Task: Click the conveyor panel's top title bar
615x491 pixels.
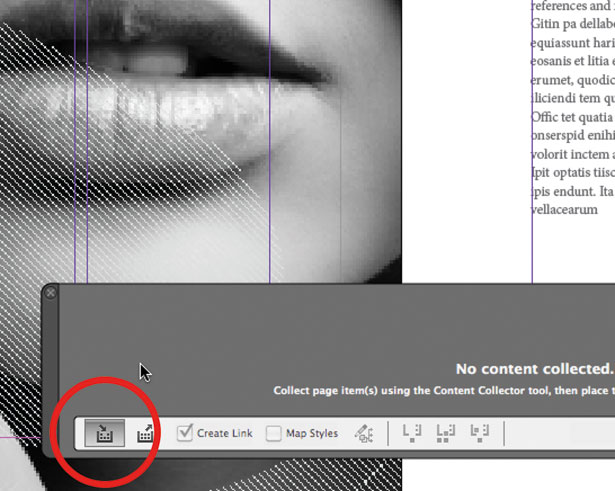Action: pyautogui.click(x=330, y=292)
